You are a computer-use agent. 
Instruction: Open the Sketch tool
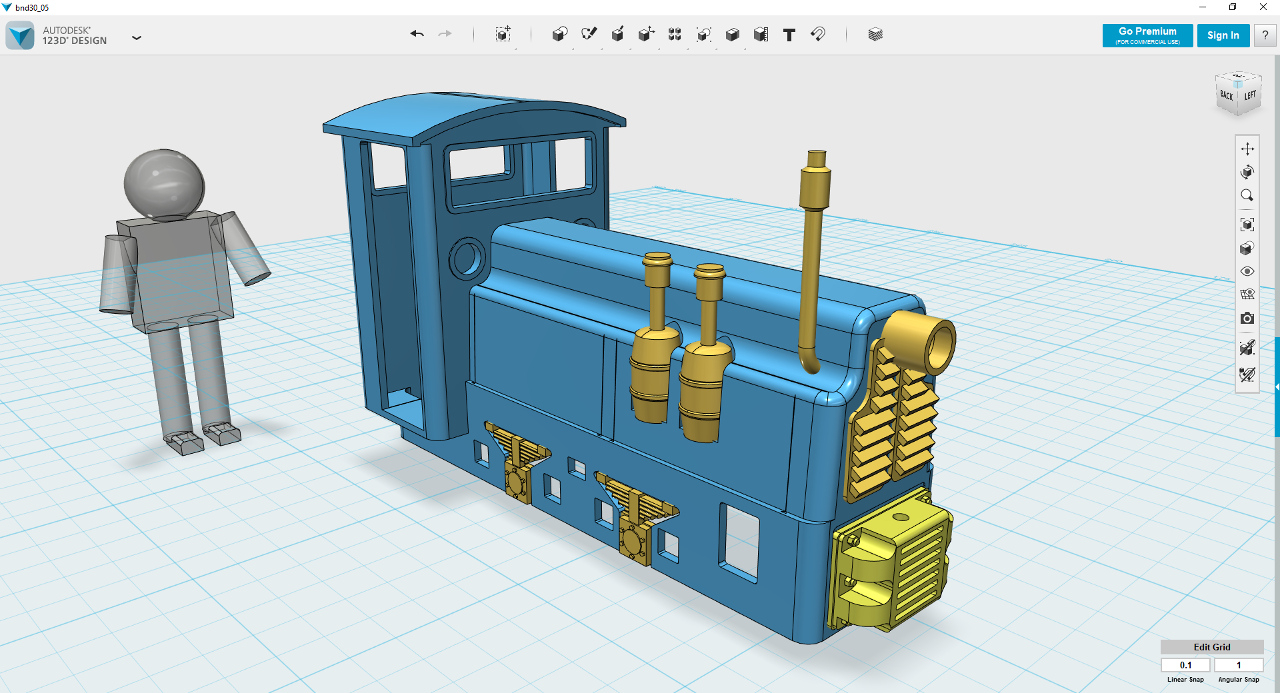[589, 34]
